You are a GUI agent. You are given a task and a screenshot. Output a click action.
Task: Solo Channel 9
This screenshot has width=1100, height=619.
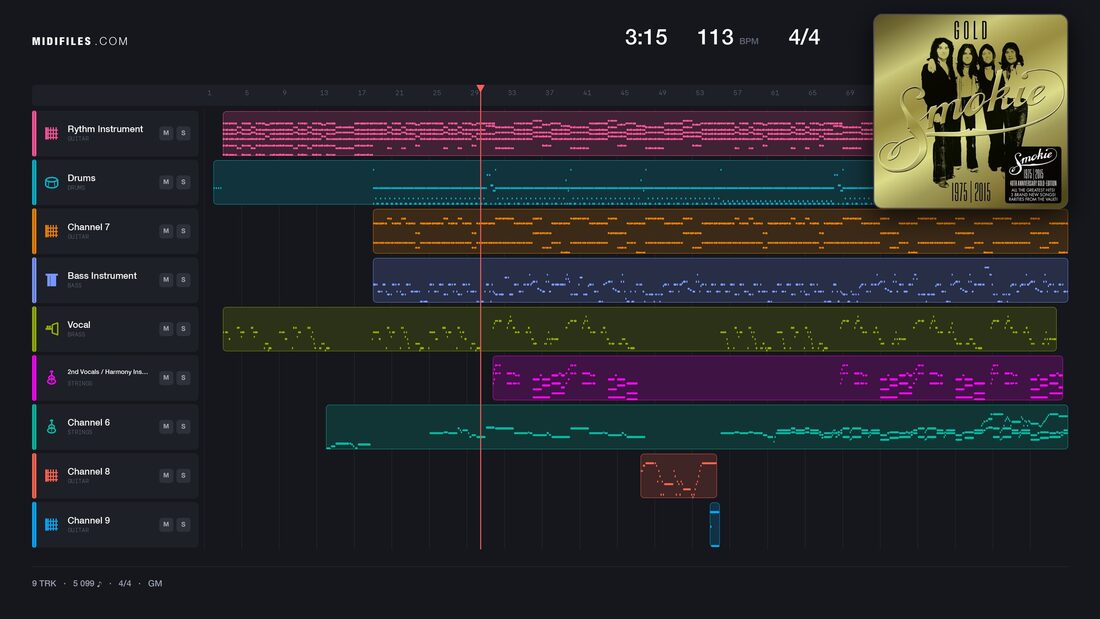coord(183,524)
